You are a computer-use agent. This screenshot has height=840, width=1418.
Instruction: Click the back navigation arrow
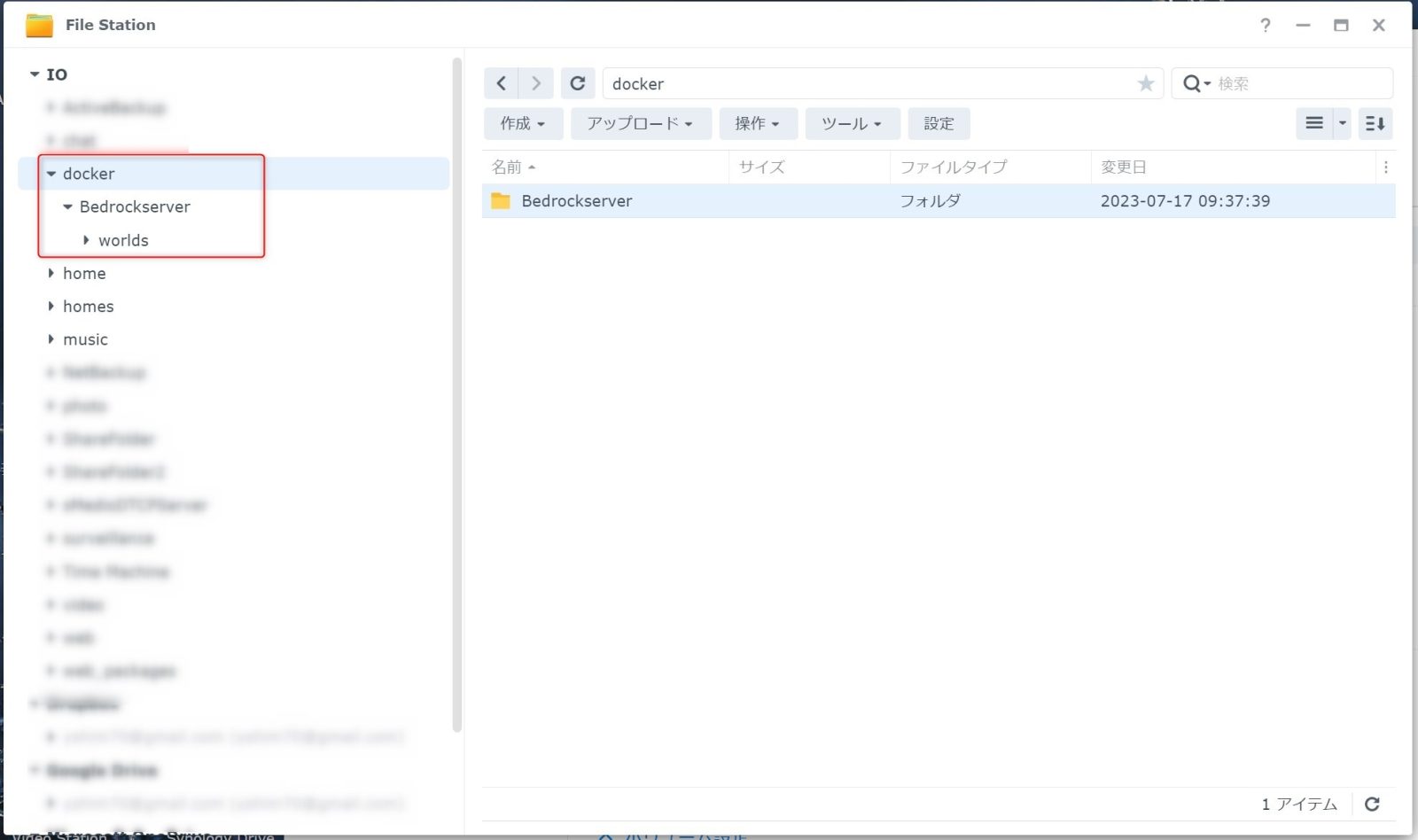click(502, 83)
